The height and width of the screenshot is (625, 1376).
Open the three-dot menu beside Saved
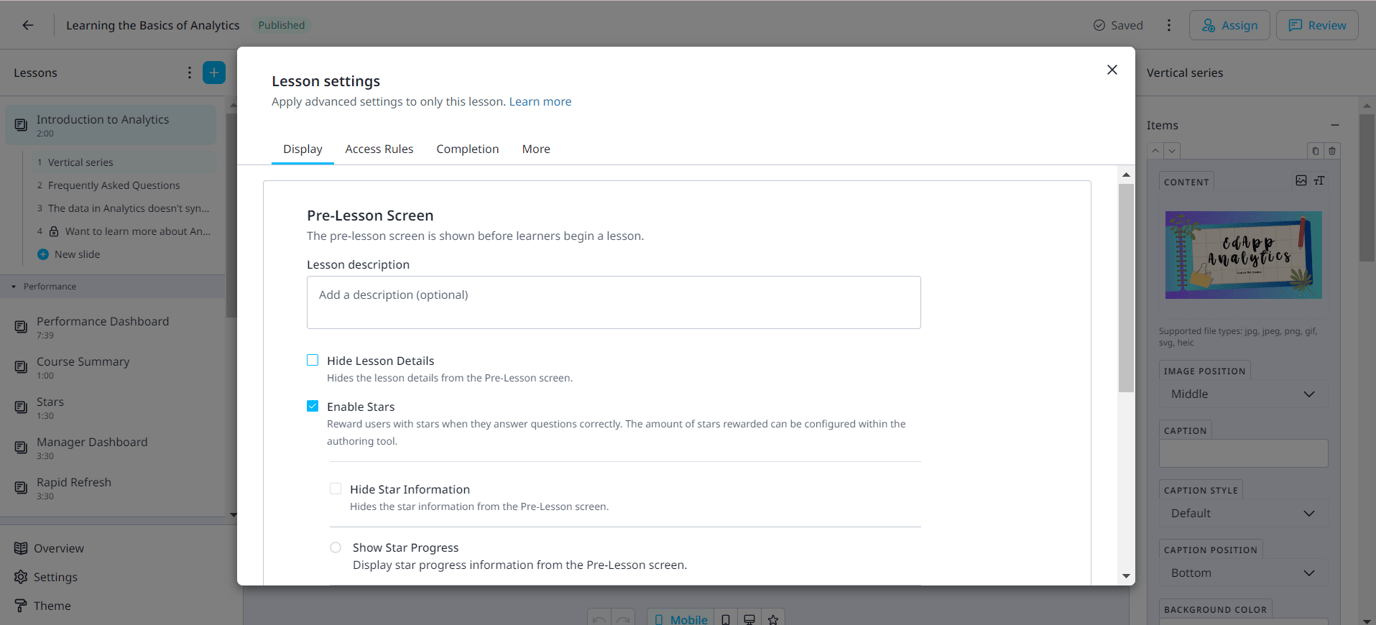click(x=1169, y=25)
